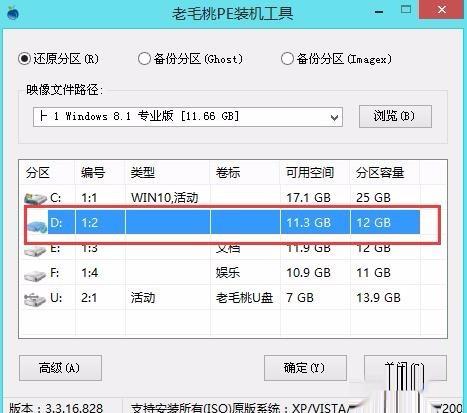The width and height of the screenshot is (467, 413).
Task: Click the U: USB drive icon
Action: point(35,299)
